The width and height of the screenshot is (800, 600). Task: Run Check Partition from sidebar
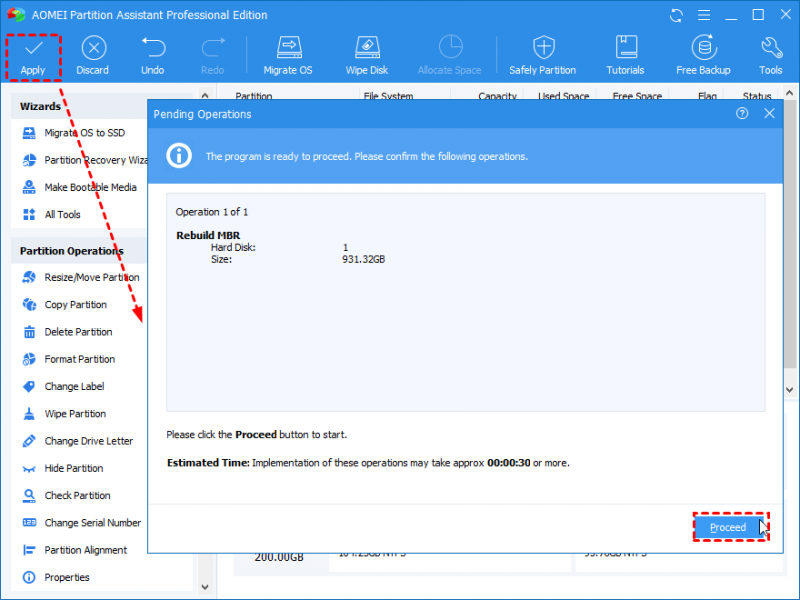[x=66, y=495]
